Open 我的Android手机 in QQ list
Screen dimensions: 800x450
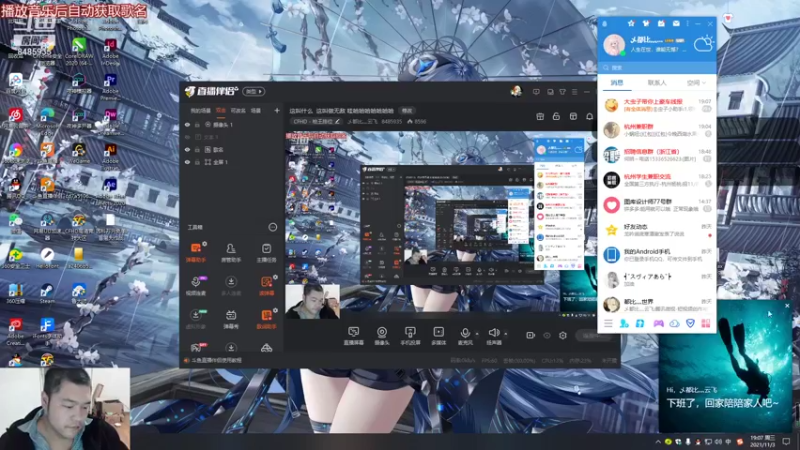point(657,255)
